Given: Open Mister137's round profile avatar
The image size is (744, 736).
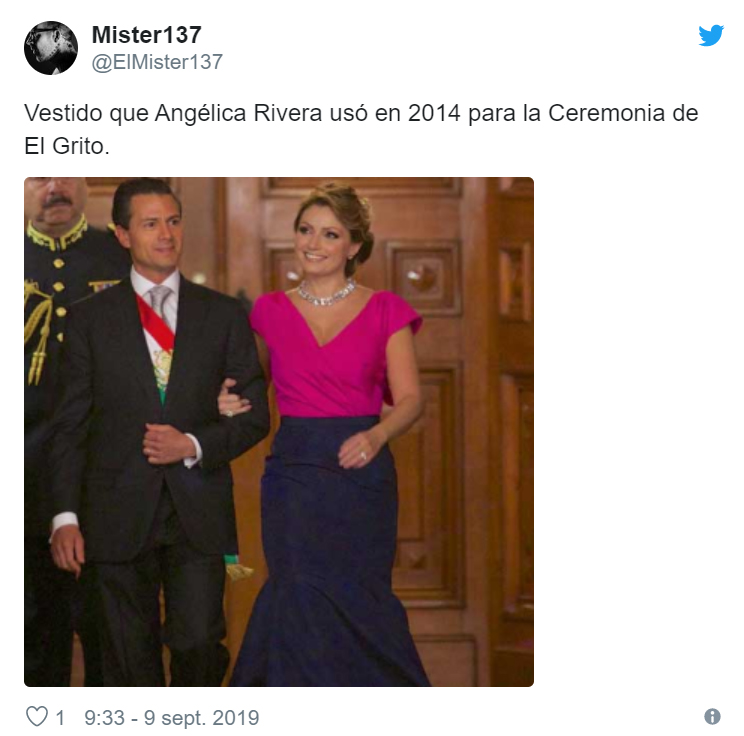Looking at the screenshot, I should tap(51, 48).
